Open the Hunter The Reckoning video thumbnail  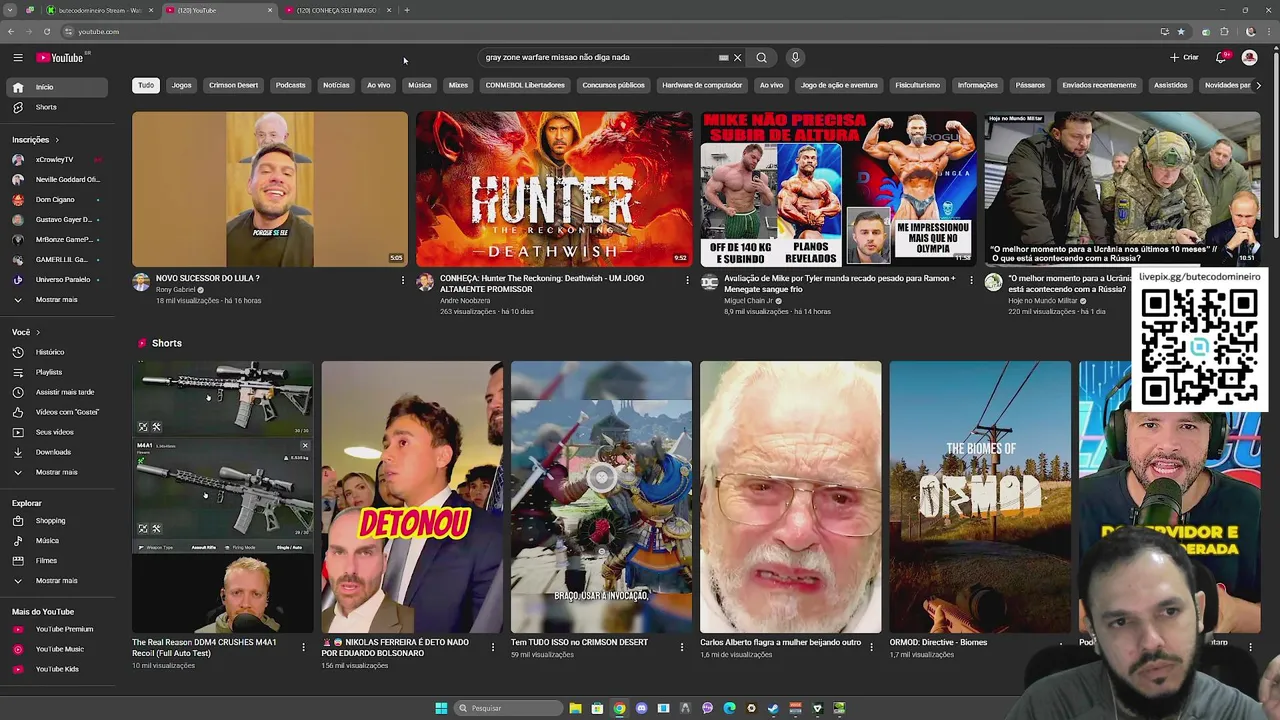click(x=554, y=189)
